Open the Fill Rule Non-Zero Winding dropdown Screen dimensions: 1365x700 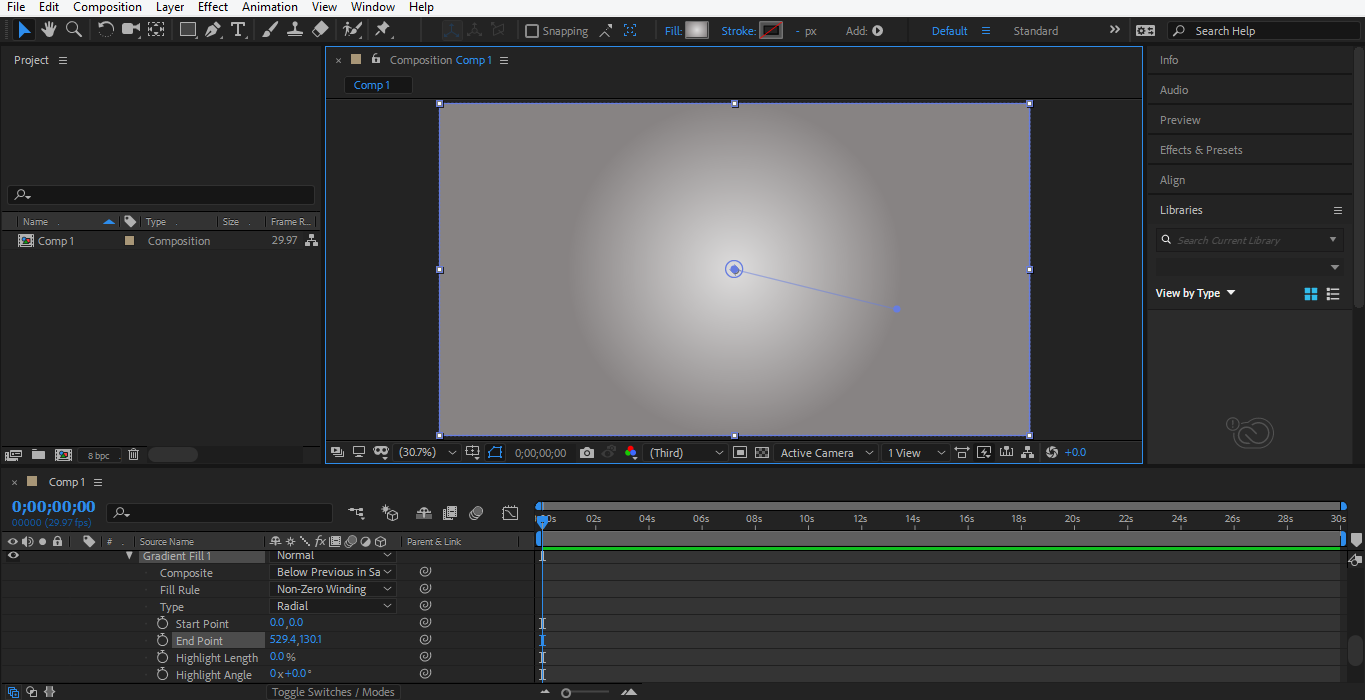tap(334, 589)
